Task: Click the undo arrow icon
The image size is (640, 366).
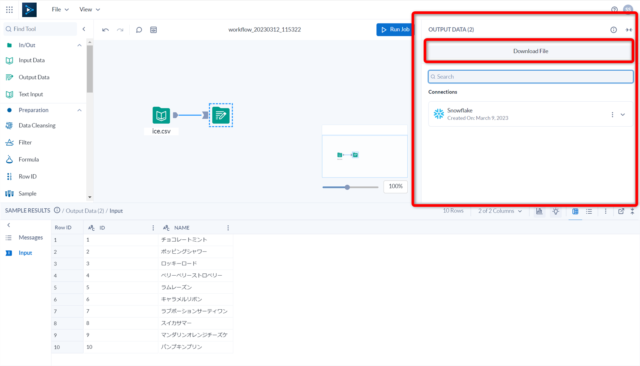Action: pos(105,30)
